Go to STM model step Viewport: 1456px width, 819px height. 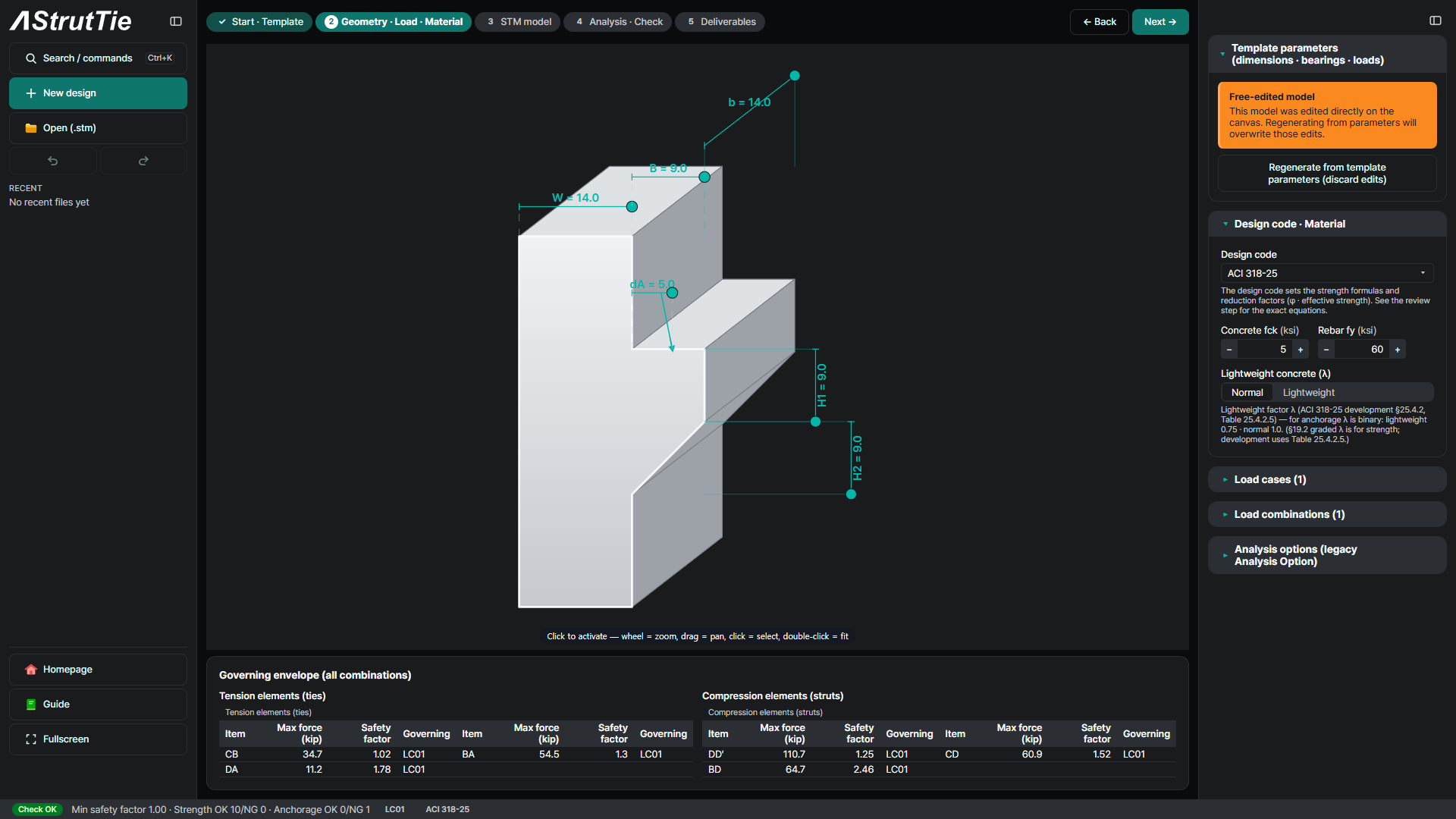tap(518, 22)
